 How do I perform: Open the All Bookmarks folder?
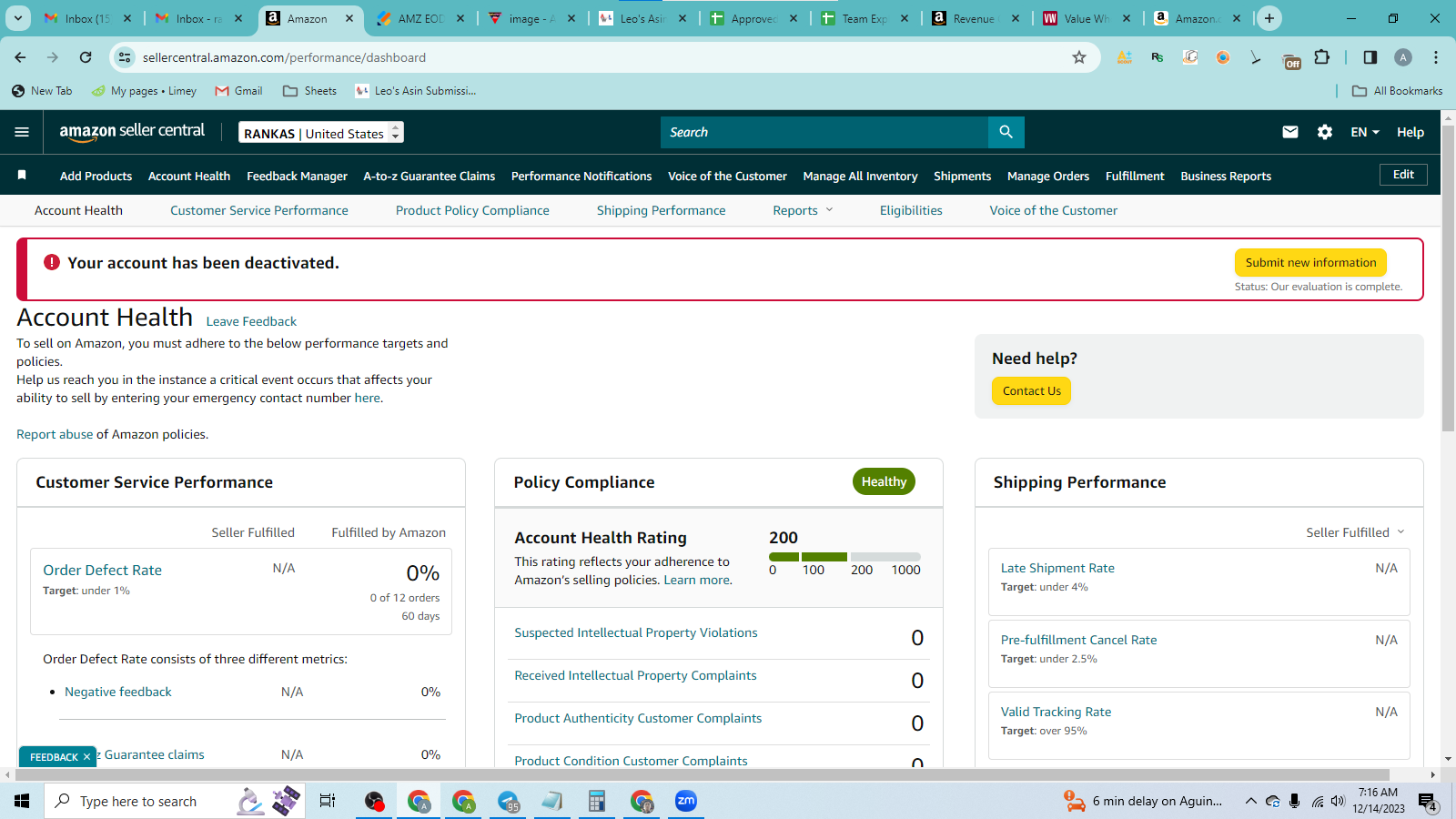(x=1398, y=91)
